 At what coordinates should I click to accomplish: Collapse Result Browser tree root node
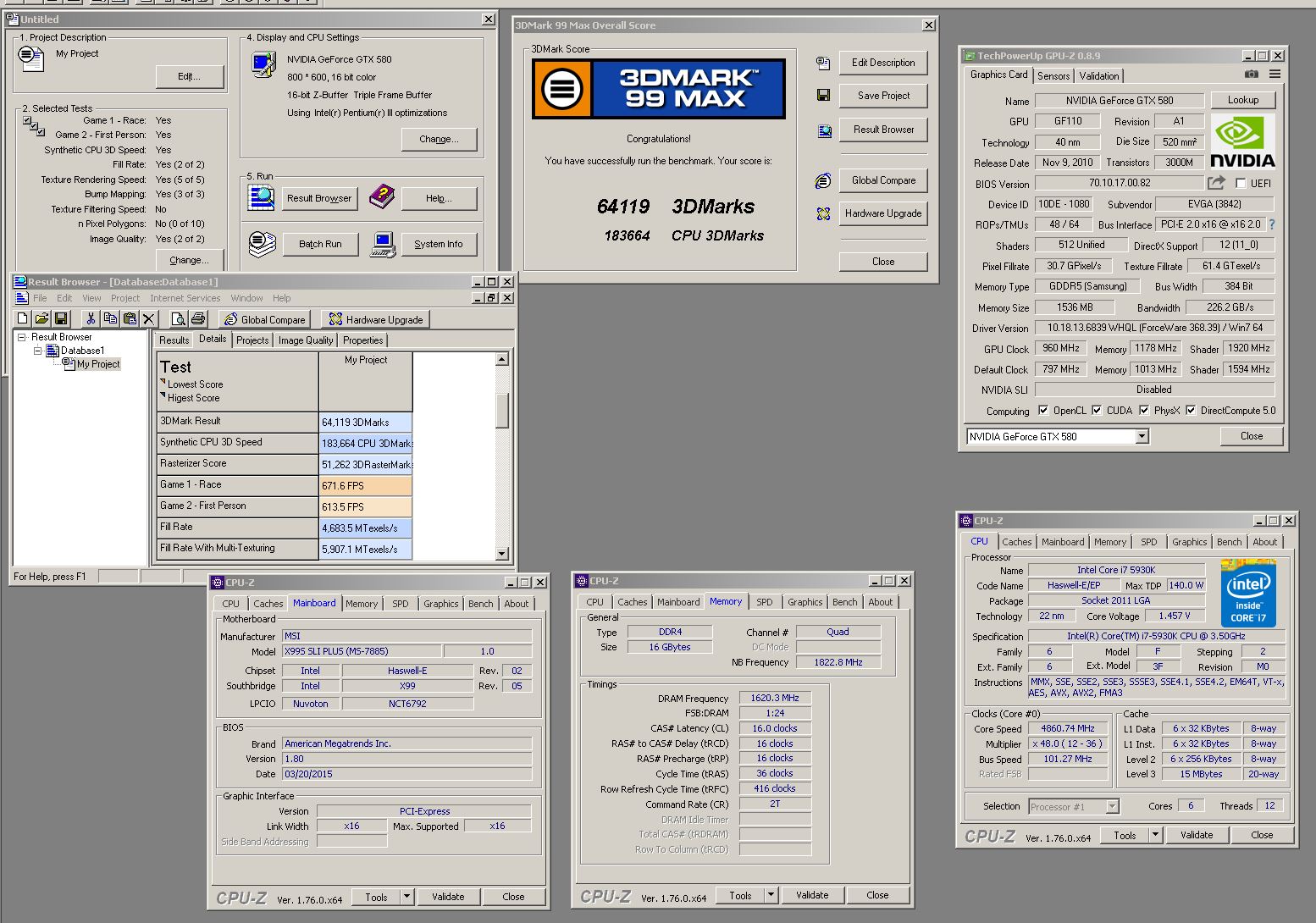[22, 337]
